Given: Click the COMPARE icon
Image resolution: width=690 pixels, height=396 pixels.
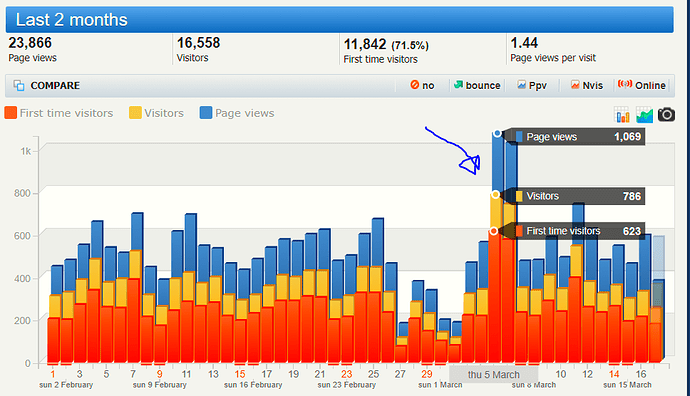Looking at the screenshot, I should pyautogui.click(x=19, y=85).
